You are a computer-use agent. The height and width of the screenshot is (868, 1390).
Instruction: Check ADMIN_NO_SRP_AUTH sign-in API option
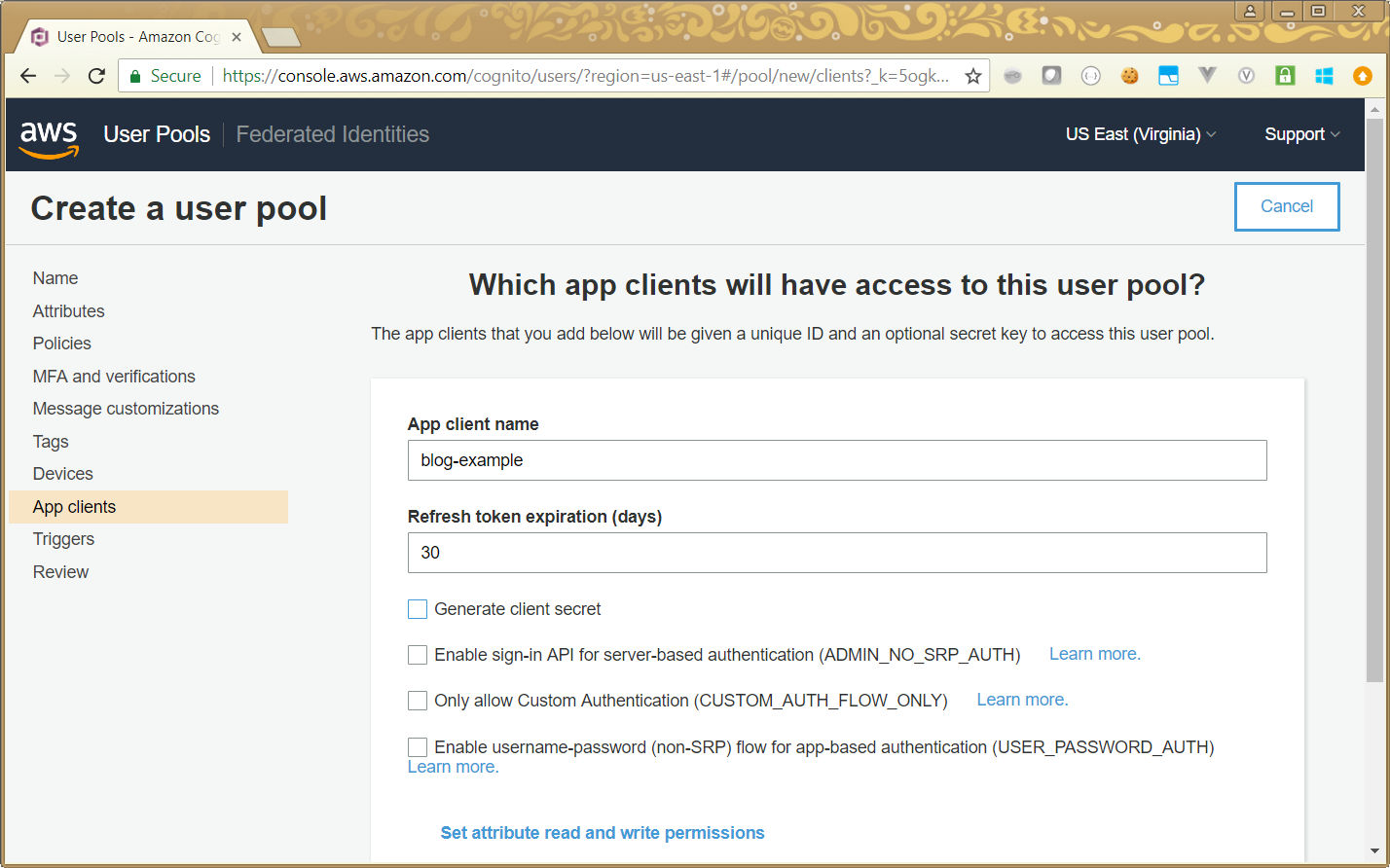tap(418, 655)
